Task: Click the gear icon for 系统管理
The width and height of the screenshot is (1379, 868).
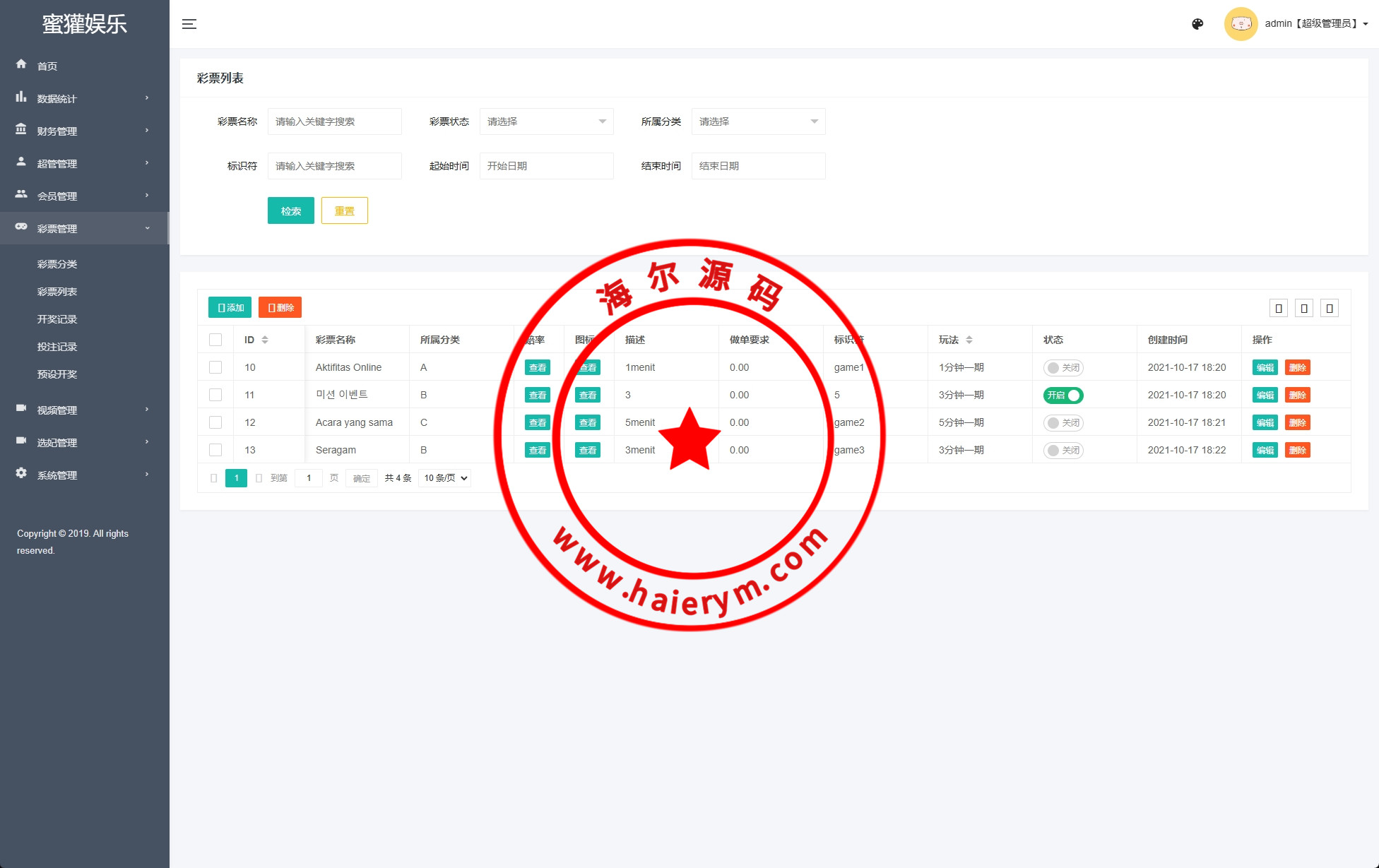Action: (x=21, y=473)
